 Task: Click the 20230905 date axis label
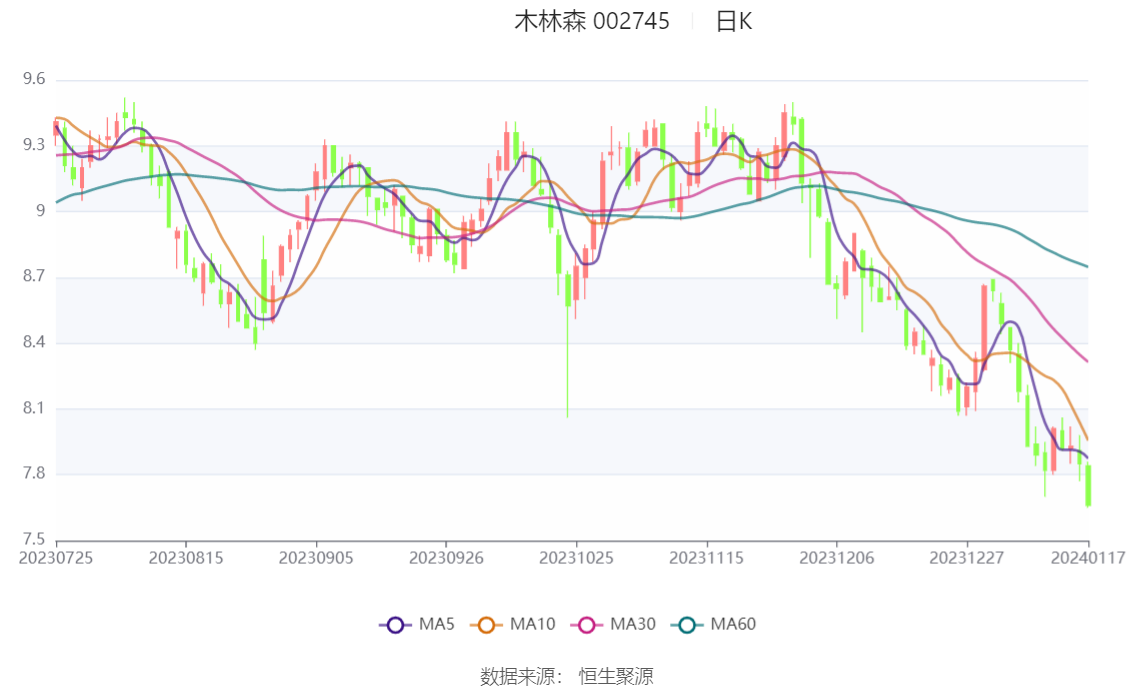316,558
